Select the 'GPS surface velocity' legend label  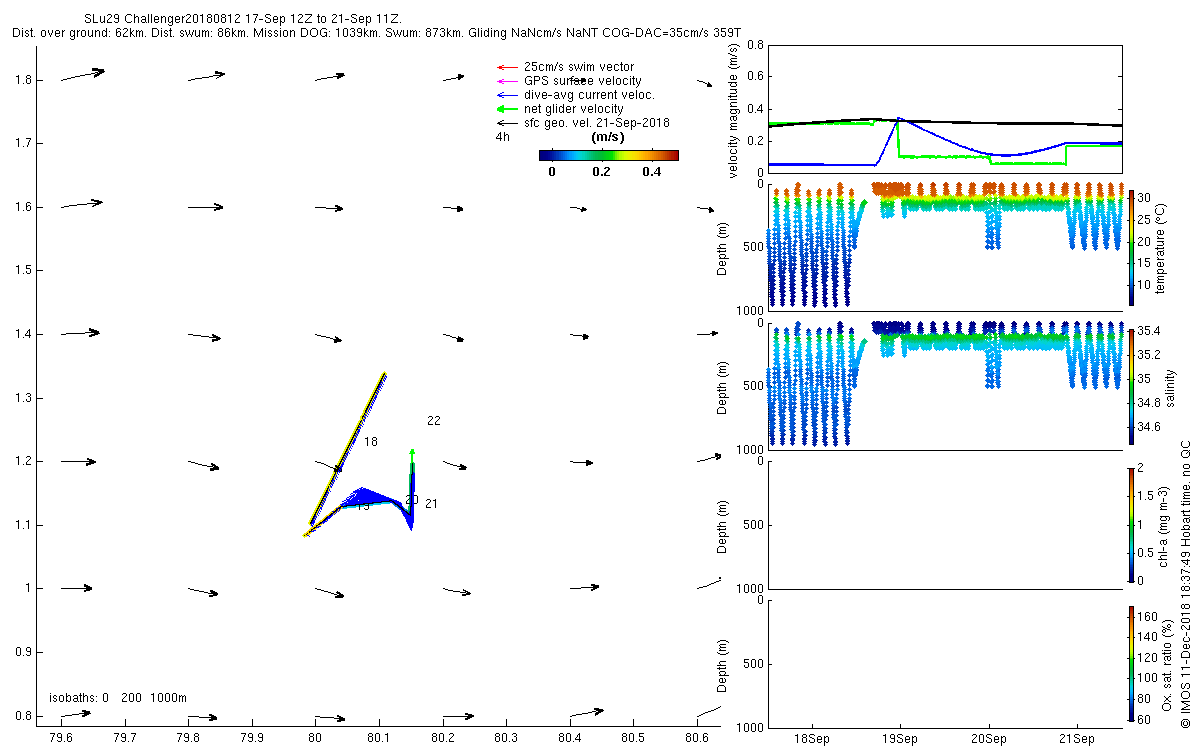[583, 81]
